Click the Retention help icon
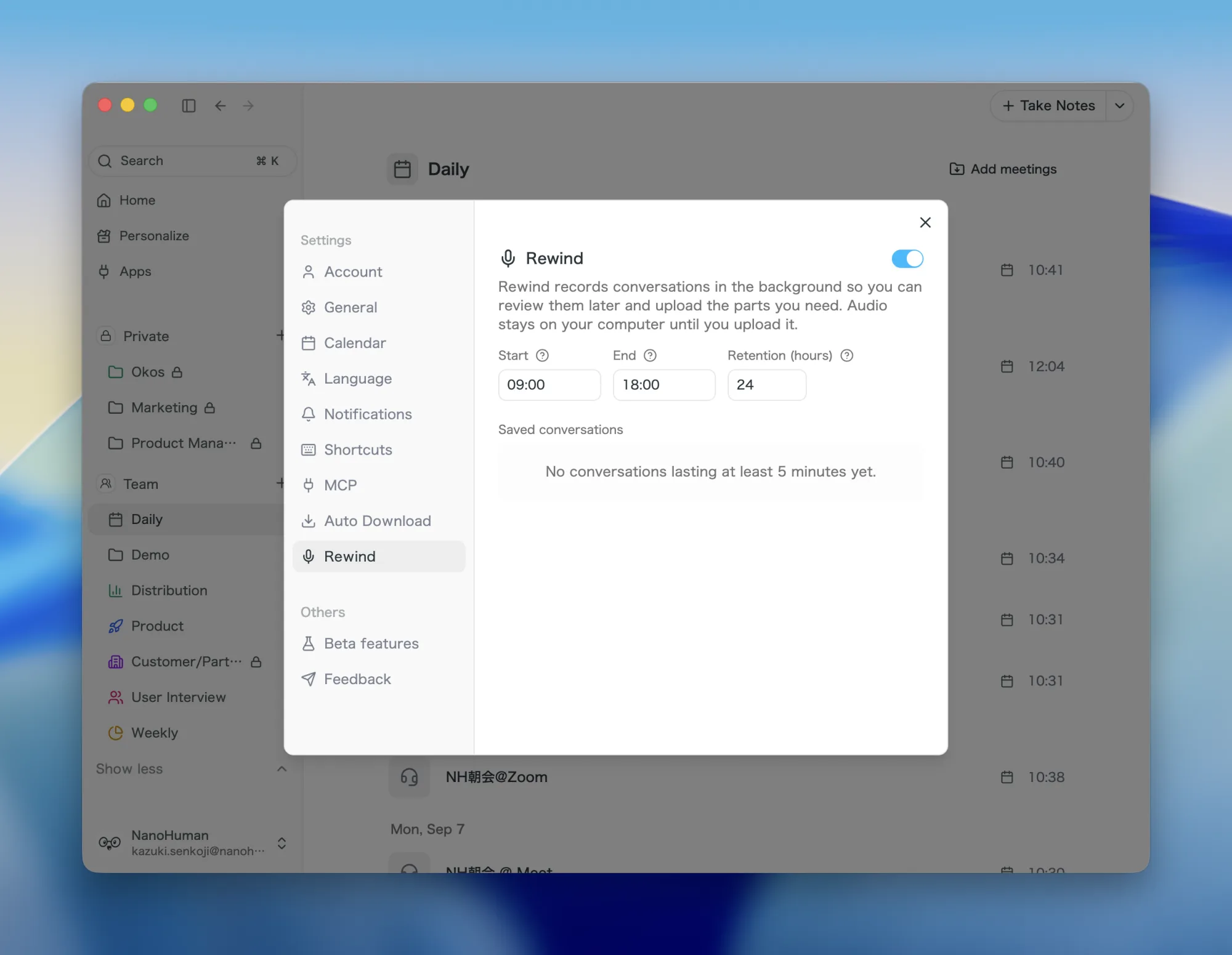This screenshot has height=955, width=1232. 846,355
